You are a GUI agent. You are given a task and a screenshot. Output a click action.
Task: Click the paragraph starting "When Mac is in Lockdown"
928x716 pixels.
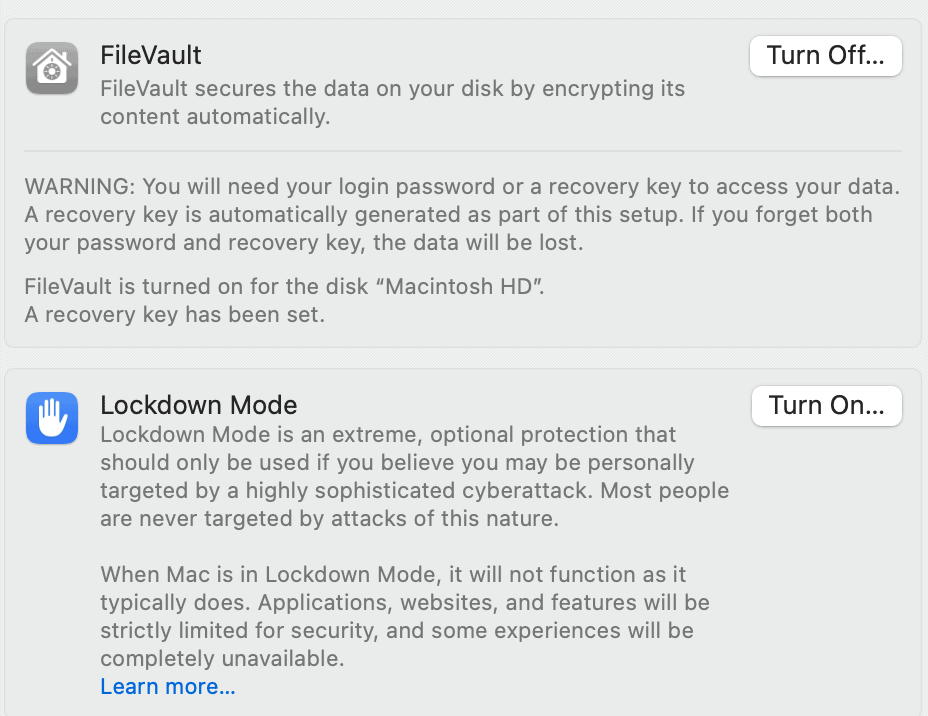405,616
